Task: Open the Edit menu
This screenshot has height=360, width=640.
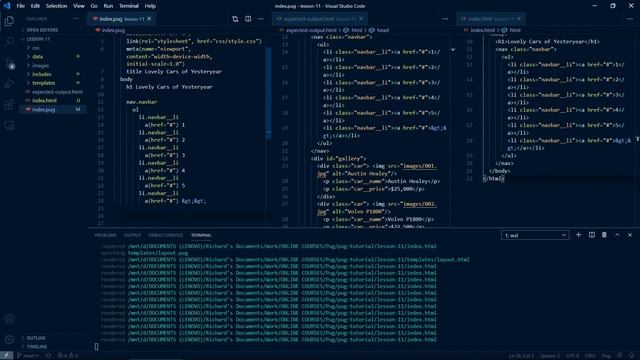Action: [35, 6]
